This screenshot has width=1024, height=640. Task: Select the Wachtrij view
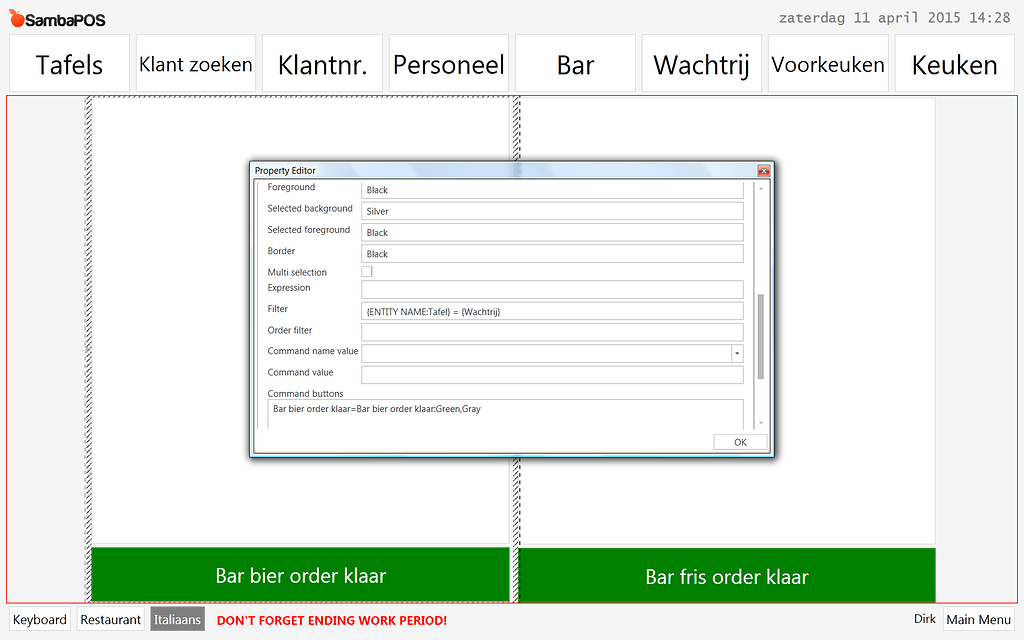(701, 63)
